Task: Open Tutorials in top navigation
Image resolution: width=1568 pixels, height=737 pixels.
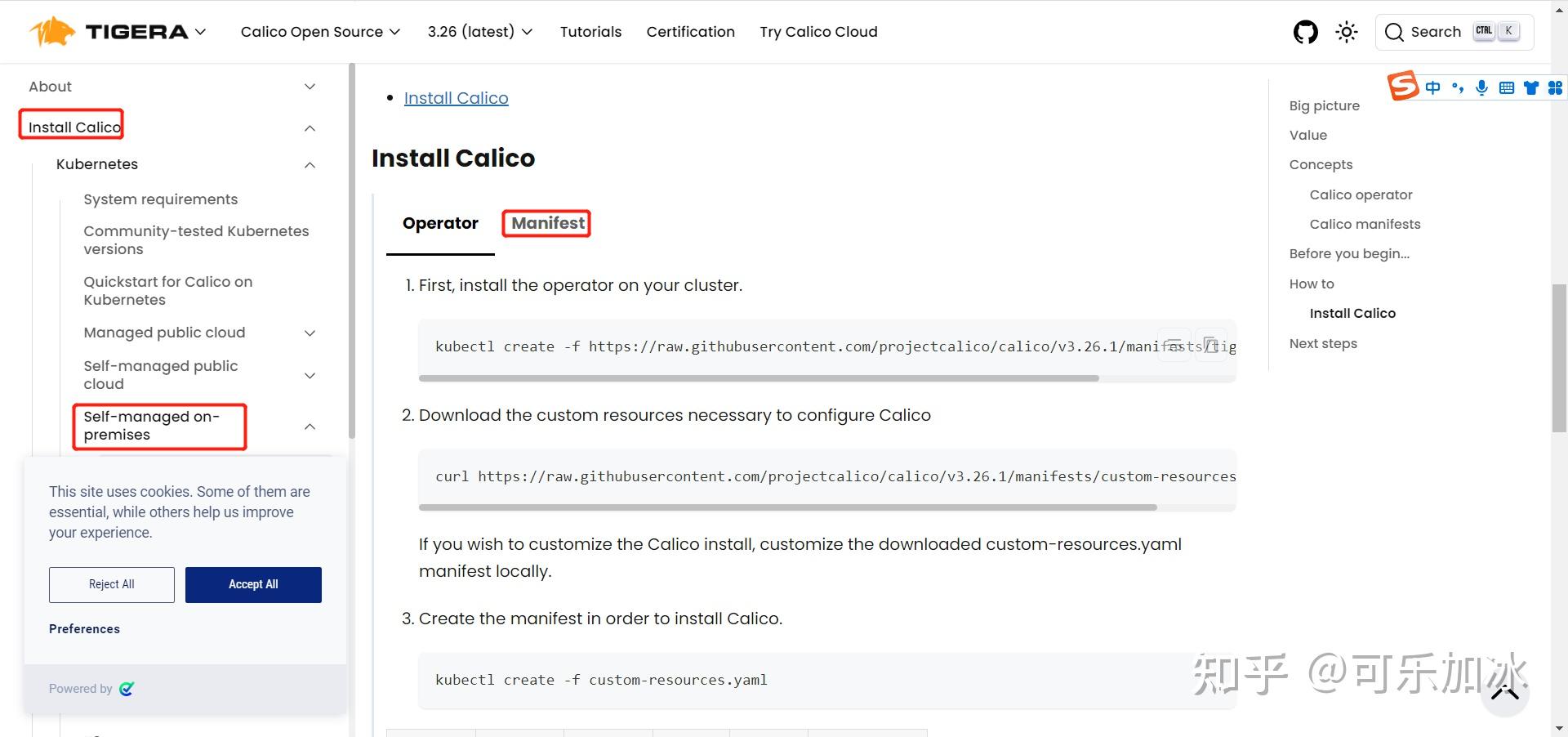Action: pyautogui.click(x=590, y=32)
